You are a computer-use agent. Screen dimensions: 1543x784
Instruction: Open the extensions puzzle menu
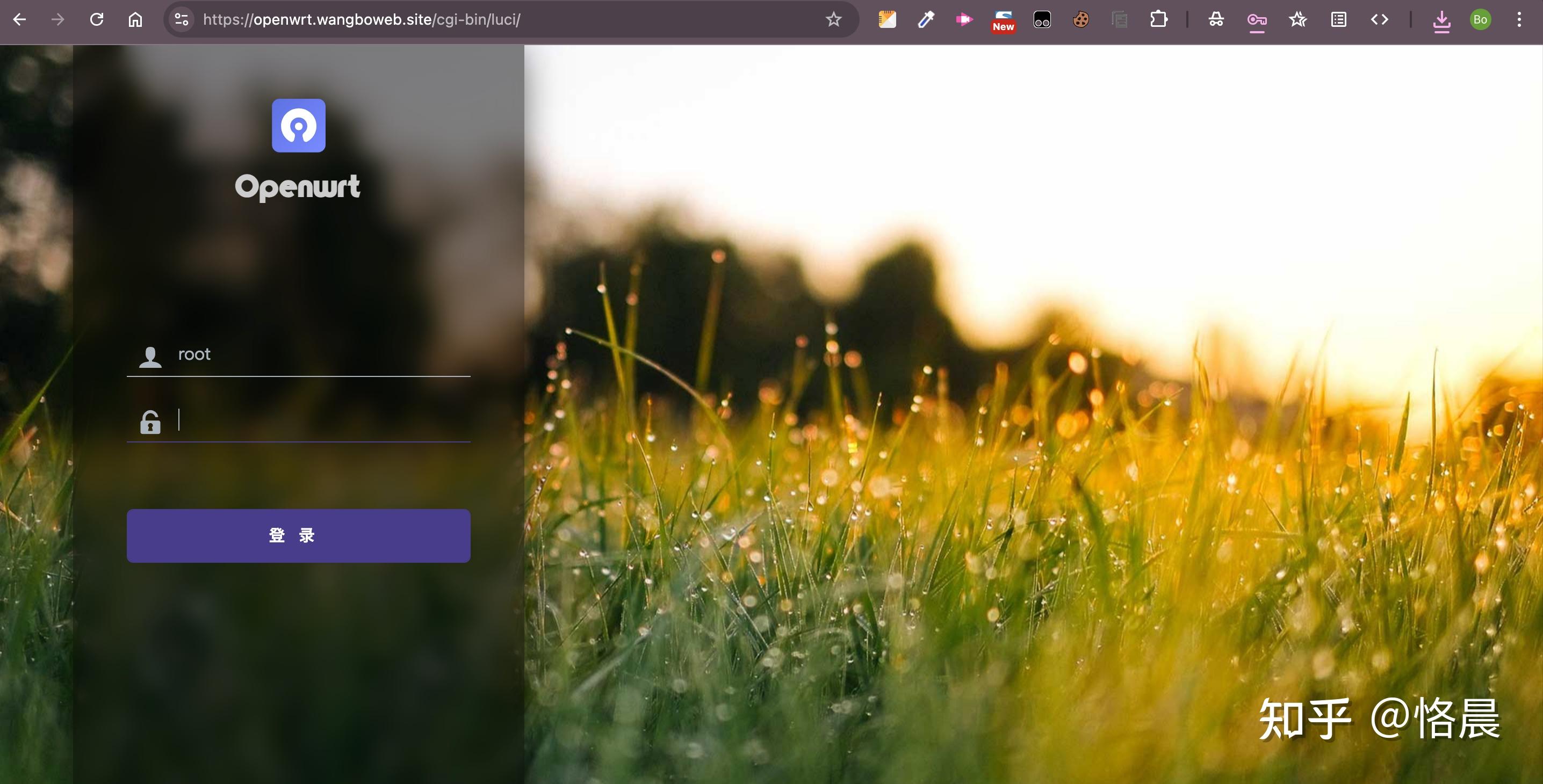(x=1158, y=20)
